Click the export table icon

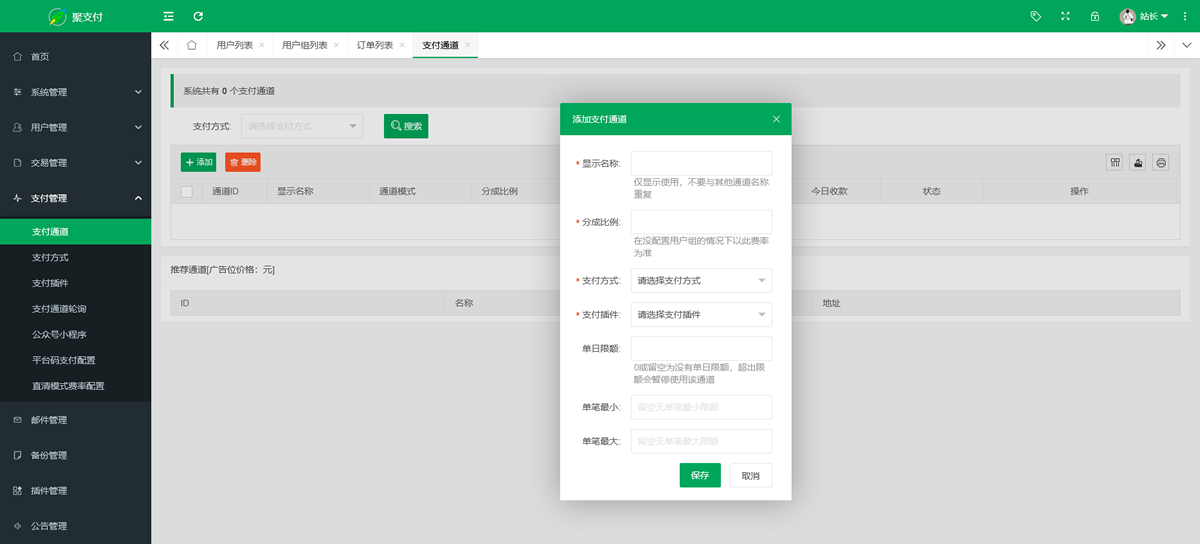(1138, 162)
